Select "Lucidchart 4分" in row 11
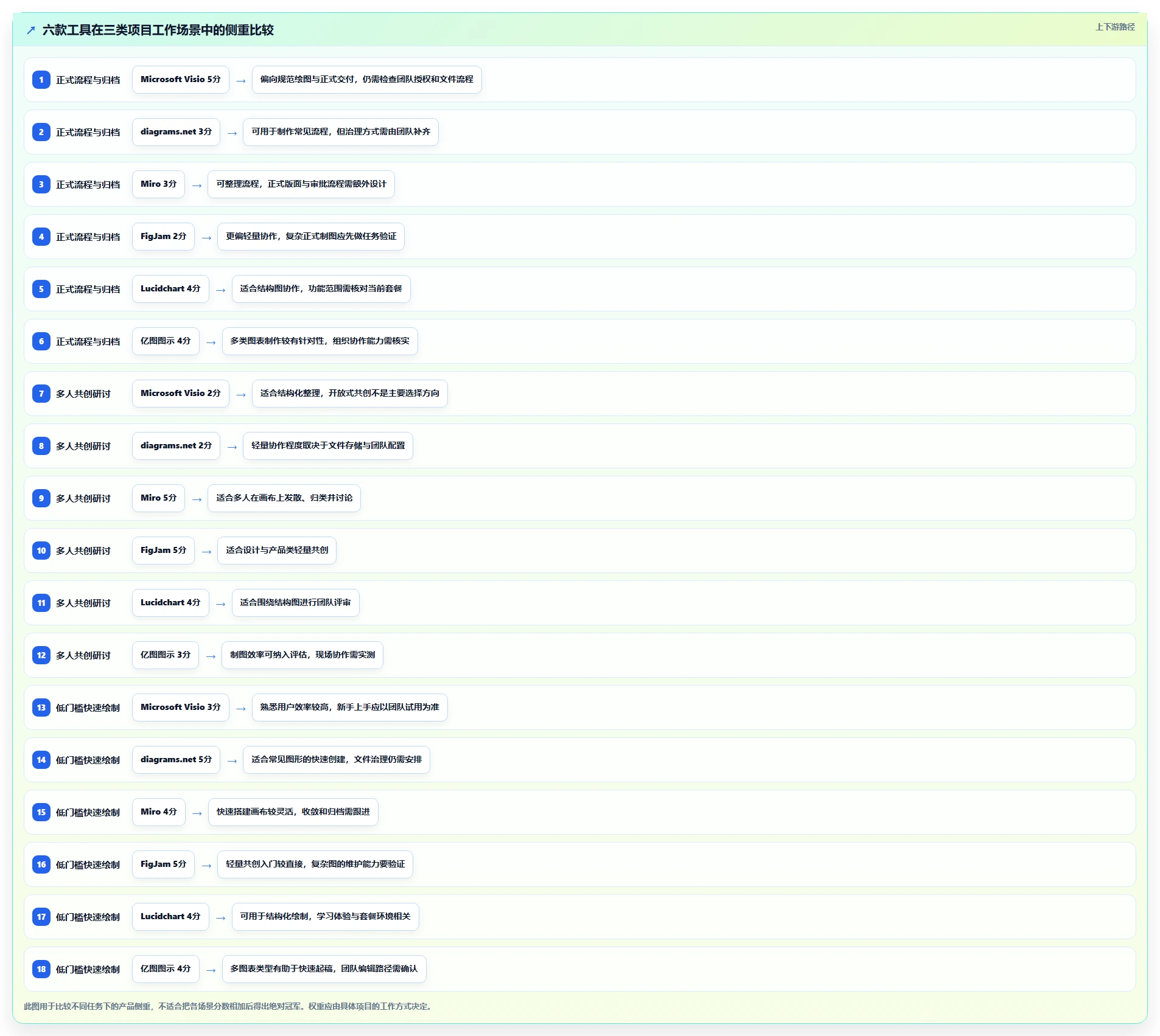Screen dimensions: 1160x1036 point(170,603)
